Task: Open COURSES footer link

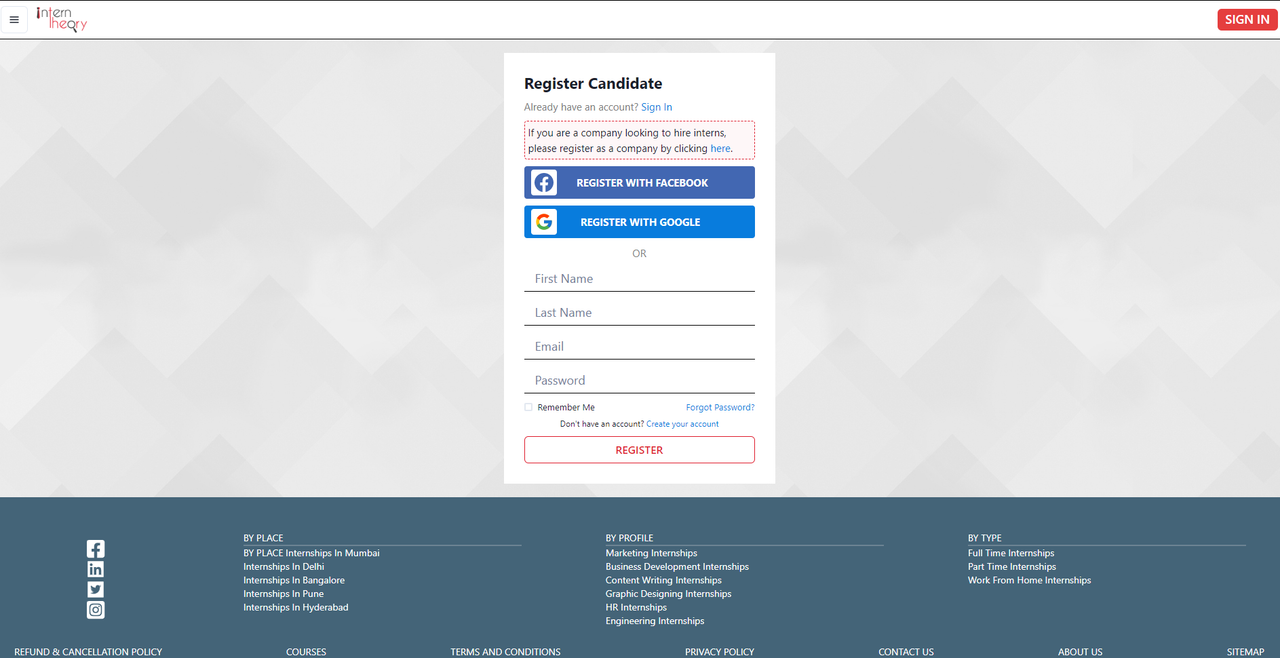Action: (x=306, y=652)
